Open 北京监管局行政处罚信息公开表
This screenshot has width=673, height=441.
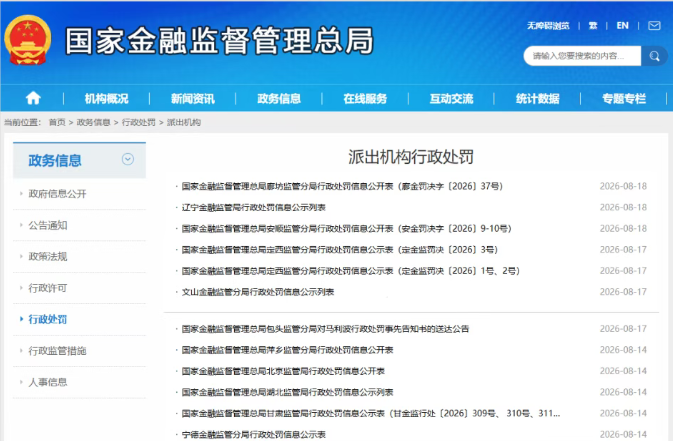tap(283, 371)
